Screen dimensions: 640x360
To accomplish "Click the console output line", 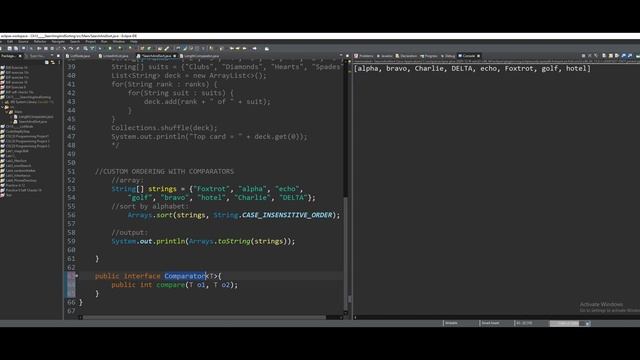I will (472, 69).
